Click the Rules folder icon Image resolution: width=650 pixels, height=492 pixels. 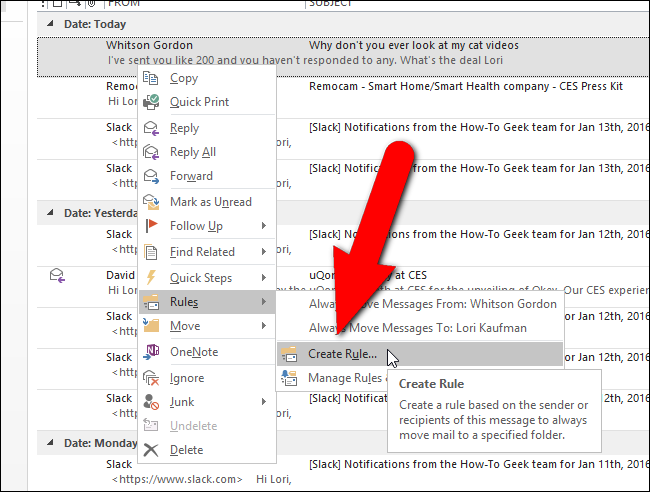click(x=151, y=302)
